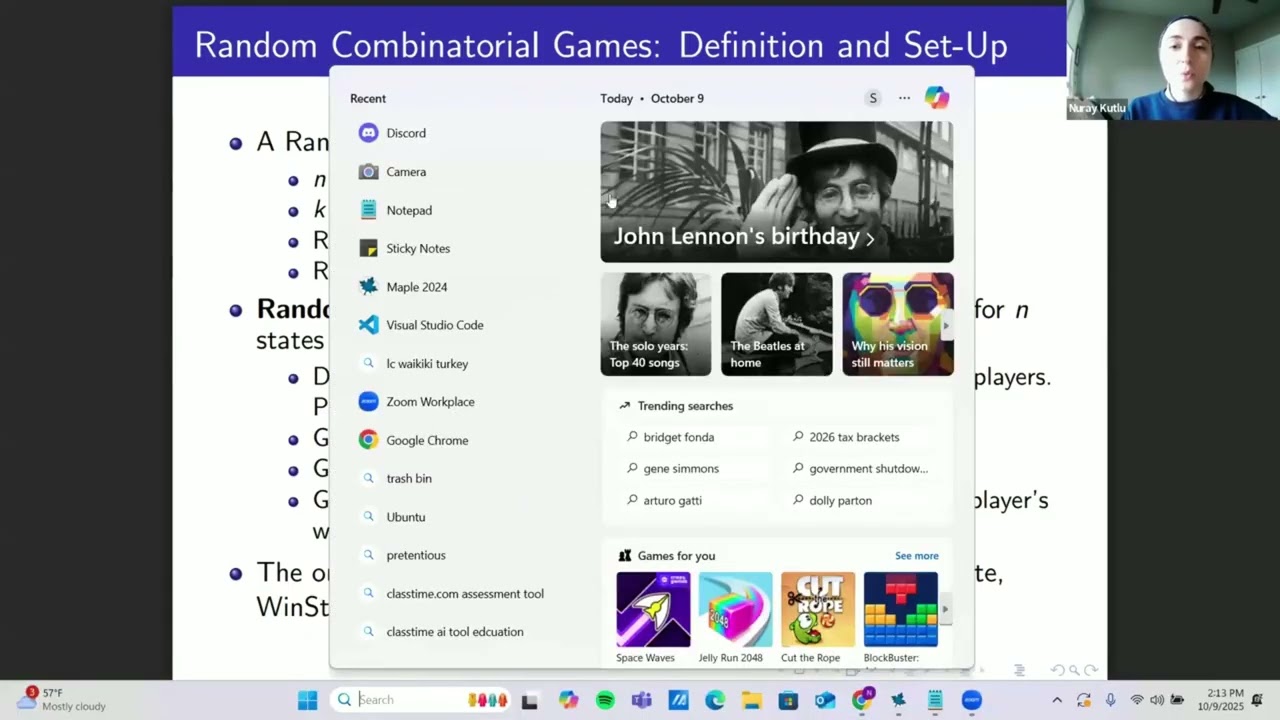Click Nuray Kutlu's video thumbnail
The width and height of the screenshot is (1280, 720).
click(x=1174, y=60)
